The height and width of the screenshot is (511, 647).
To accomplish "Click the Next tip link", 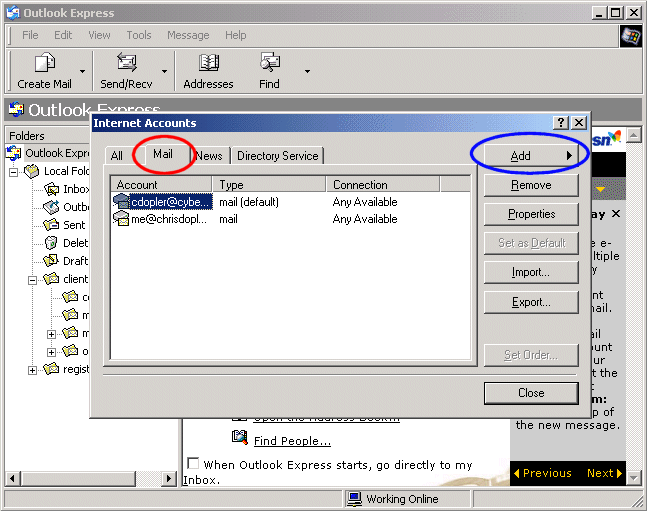I will pos(604,473).
